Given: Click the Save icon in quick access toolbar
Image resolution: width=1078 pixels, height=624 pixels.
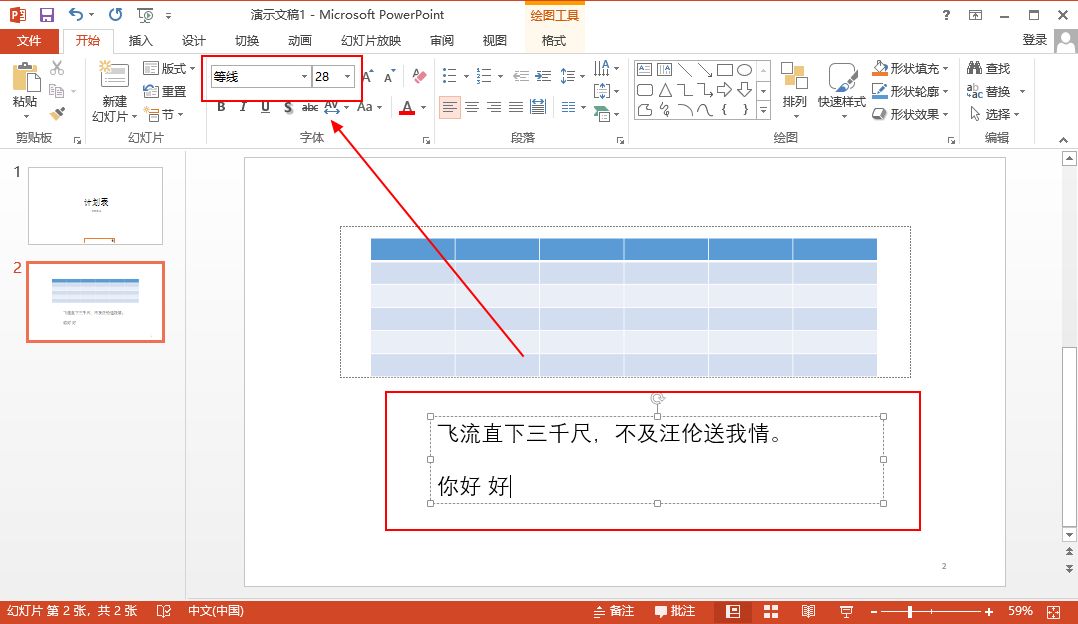Looking at the screenshot, I should tap(46, 15).
